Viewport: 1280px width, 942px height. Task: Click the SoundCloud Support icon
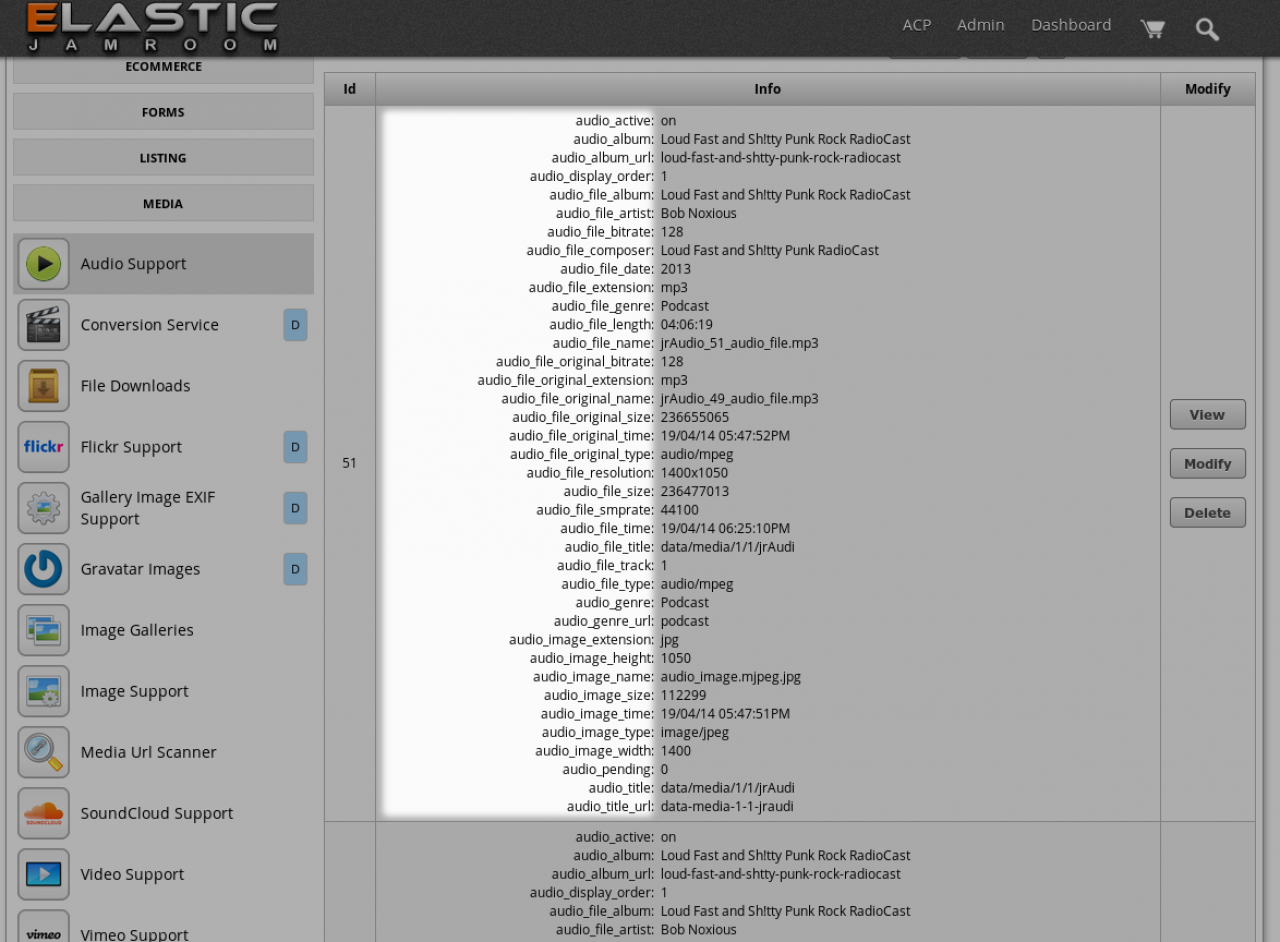[x=43, y=813]
